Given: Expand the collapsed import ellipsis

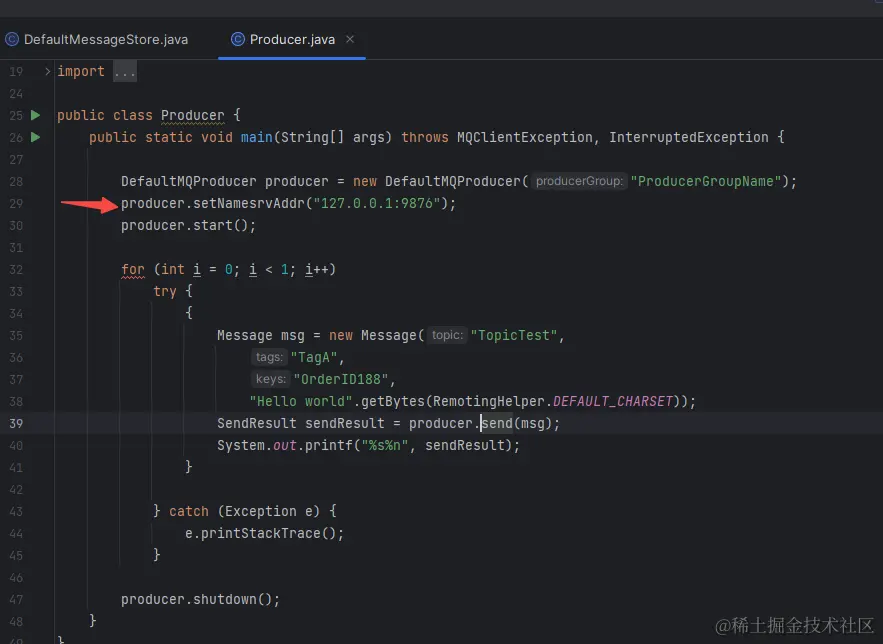Looking at the screenshot, I should click(125, 71).
